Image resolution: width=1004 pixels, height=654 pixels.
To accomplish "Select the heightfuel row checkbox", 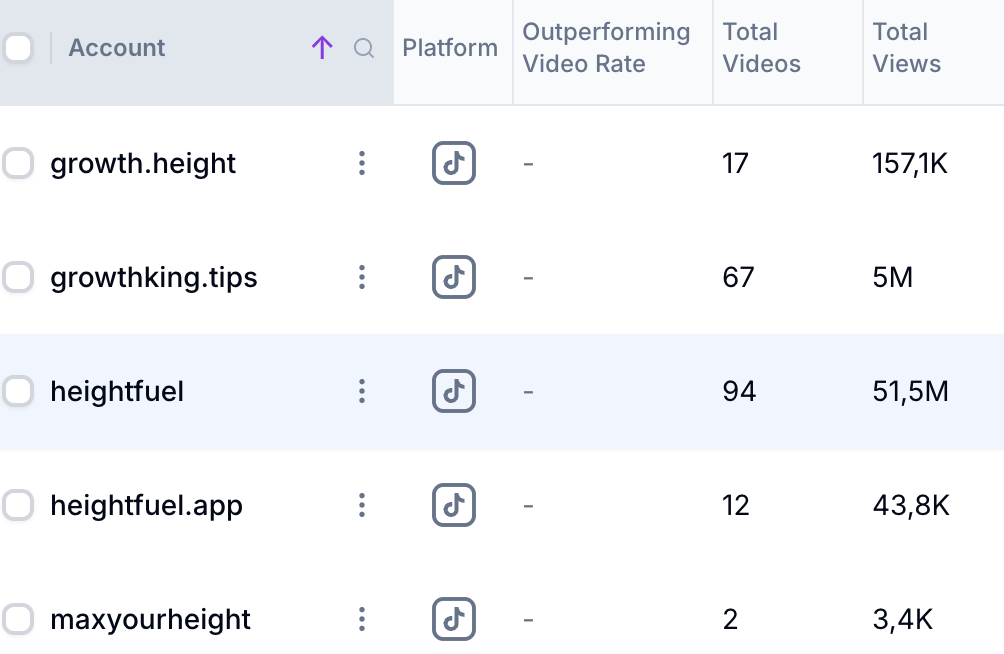I will pyautogui.click(x=18, y=391).
